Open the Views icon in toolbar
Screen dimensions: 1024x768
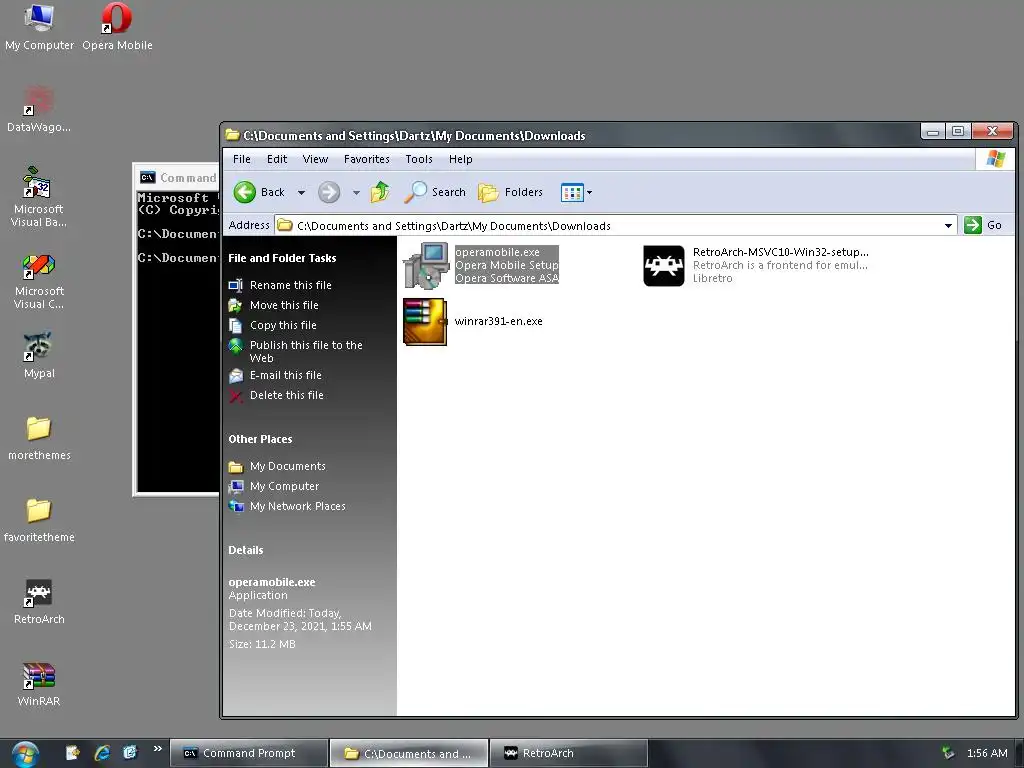(x=572, y=193)
